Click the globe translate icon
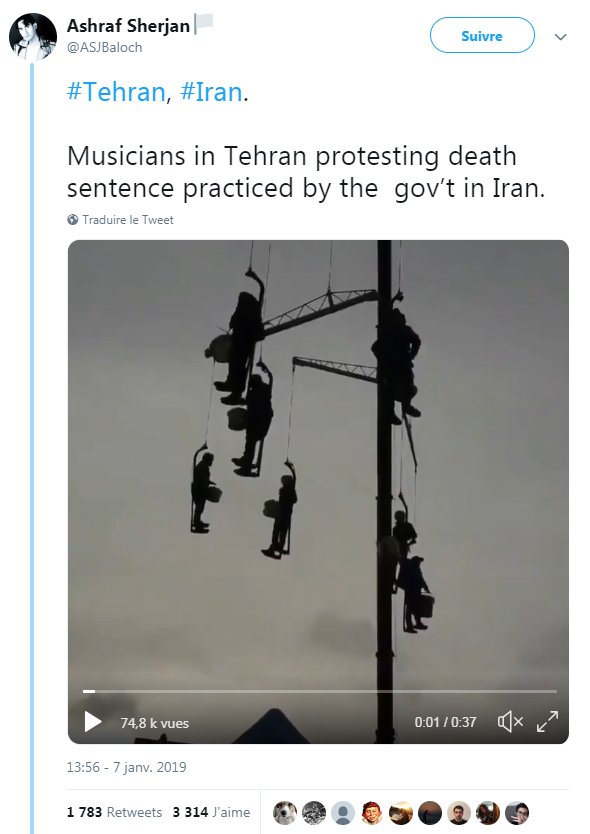Screen dimensions: 590x834 click(x=73, y=220)
